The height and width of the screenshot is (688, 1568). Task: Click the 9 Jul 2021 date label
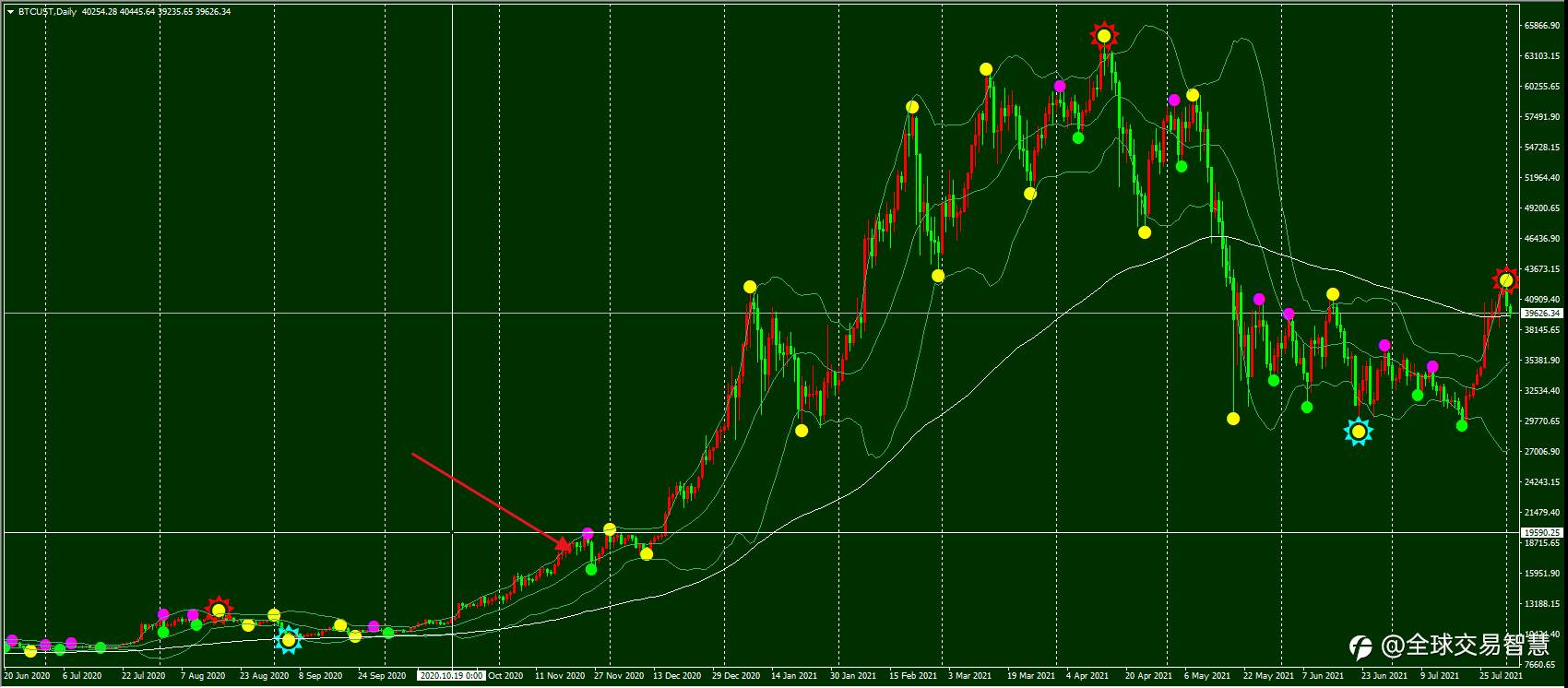pyautogui.click(x=1442, y=676)
